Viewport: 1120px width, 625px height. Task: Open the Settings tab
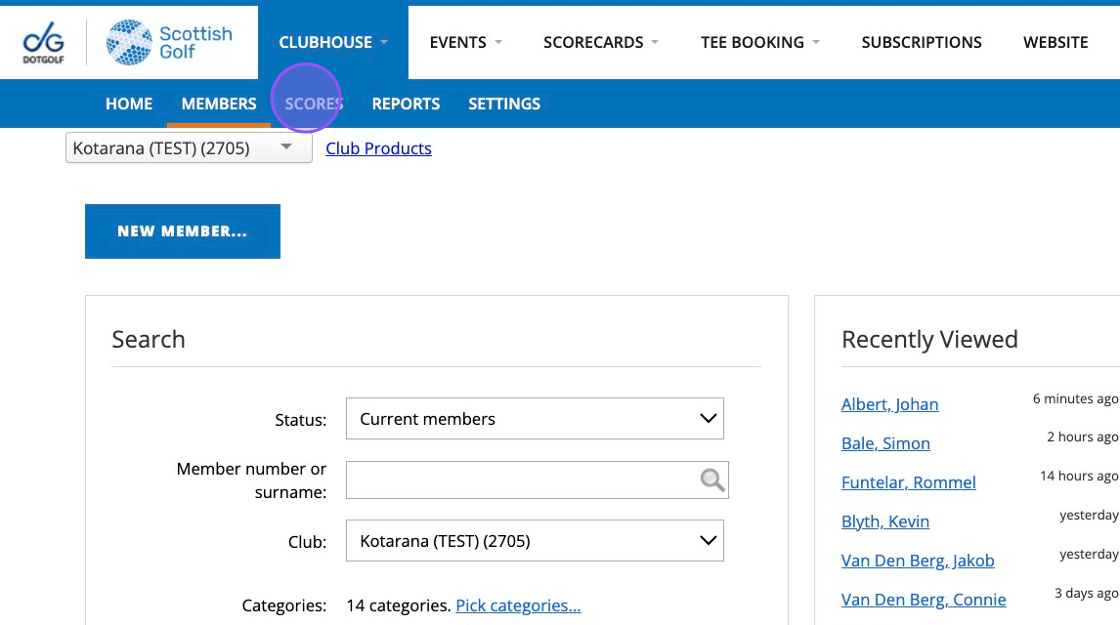(x=504, y=104)
